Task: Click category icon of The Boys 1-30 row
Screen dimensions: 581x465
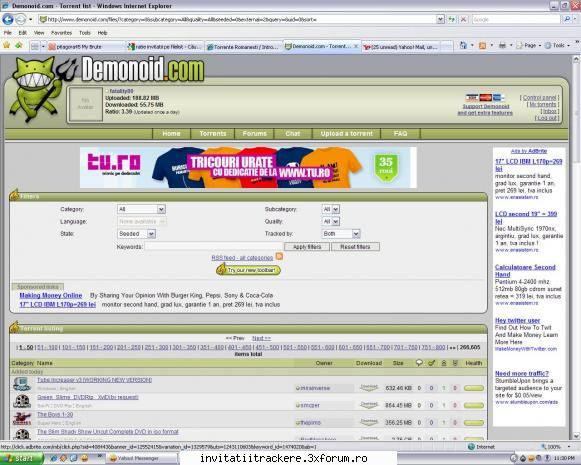Action: [x=21, y=418]
